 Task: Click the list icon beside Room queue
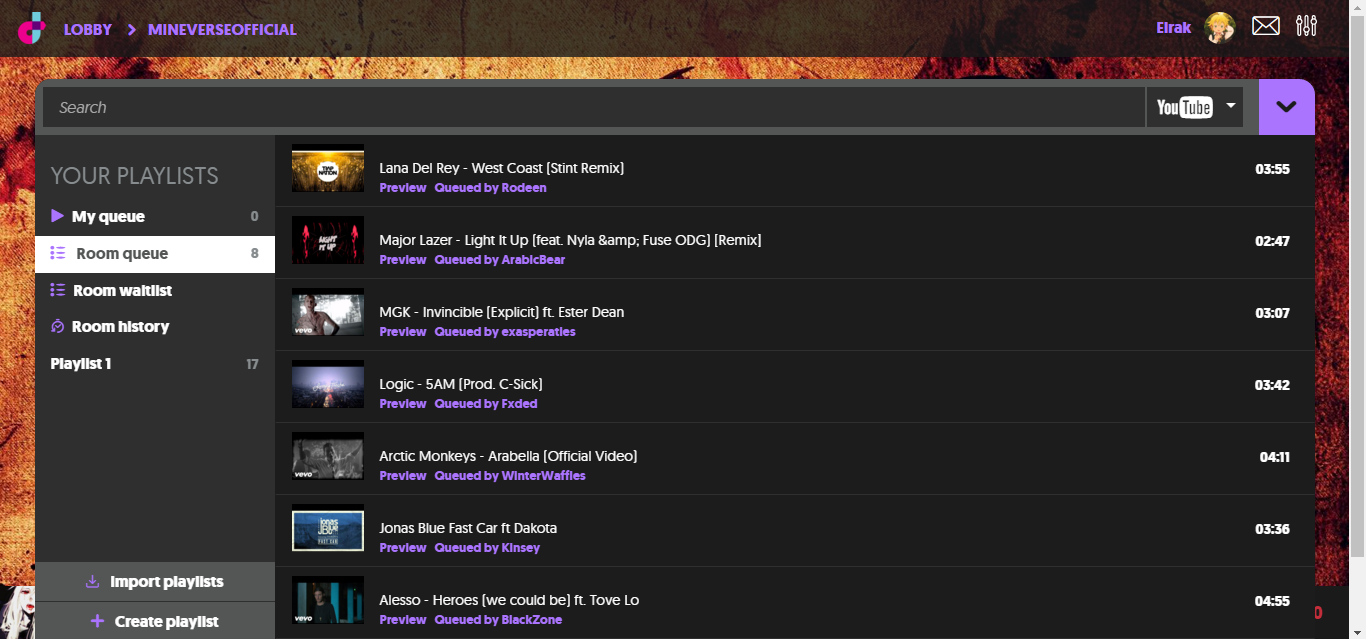[58, 254]
